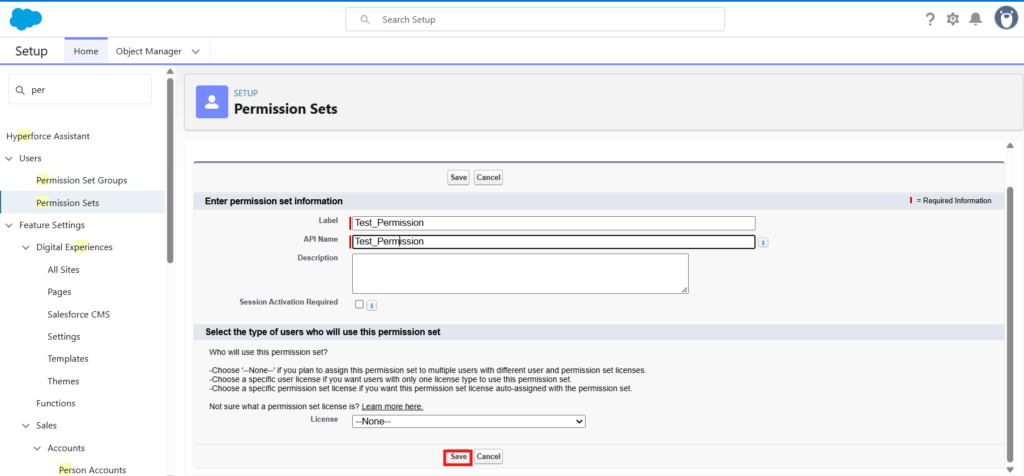Open Settings under Digital Experiences
Viewport: 1024px width, 476px height.
coord(64,336)
